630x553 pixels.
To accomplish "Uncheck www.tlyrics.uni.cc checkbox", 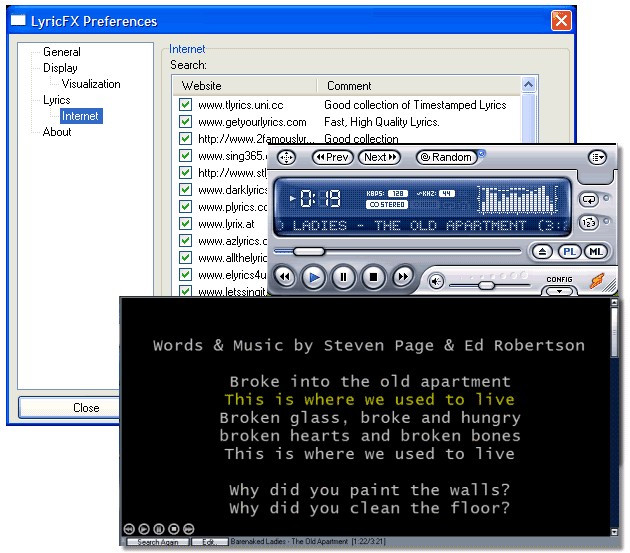I will point(185,104).
